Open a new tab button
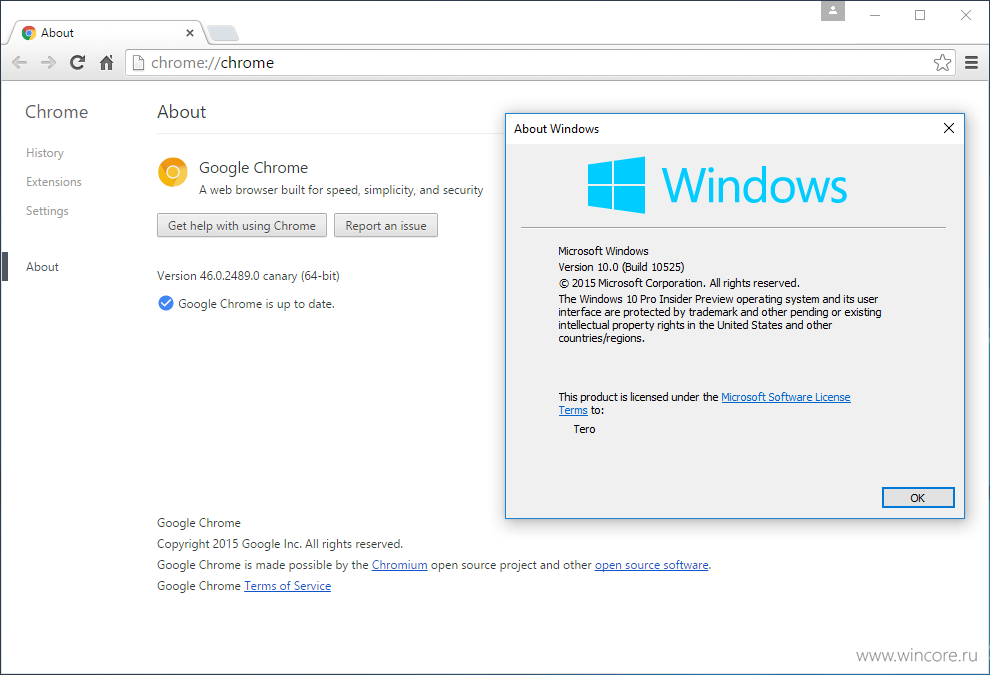The image size is (990, 675). click(223, 33)
